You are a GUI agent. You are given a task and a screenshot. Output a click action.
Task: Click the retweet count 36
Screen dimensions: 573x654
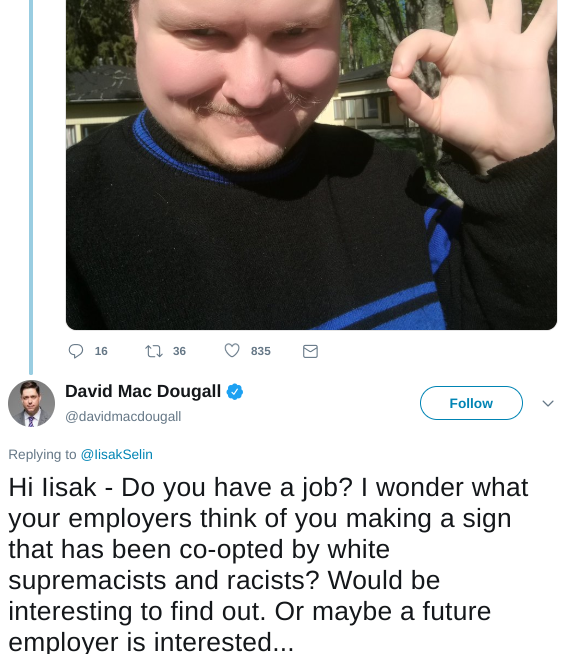pos(179,351)
